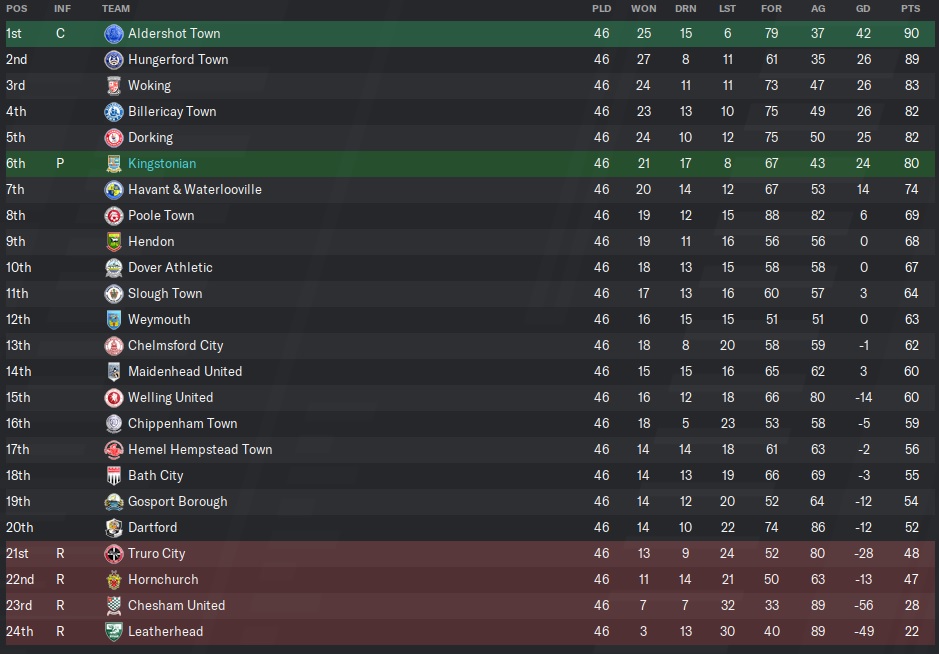Viewport: 939px width, 654px height.
Task: Click the Dartford club crest
Action: pos(114,528)
